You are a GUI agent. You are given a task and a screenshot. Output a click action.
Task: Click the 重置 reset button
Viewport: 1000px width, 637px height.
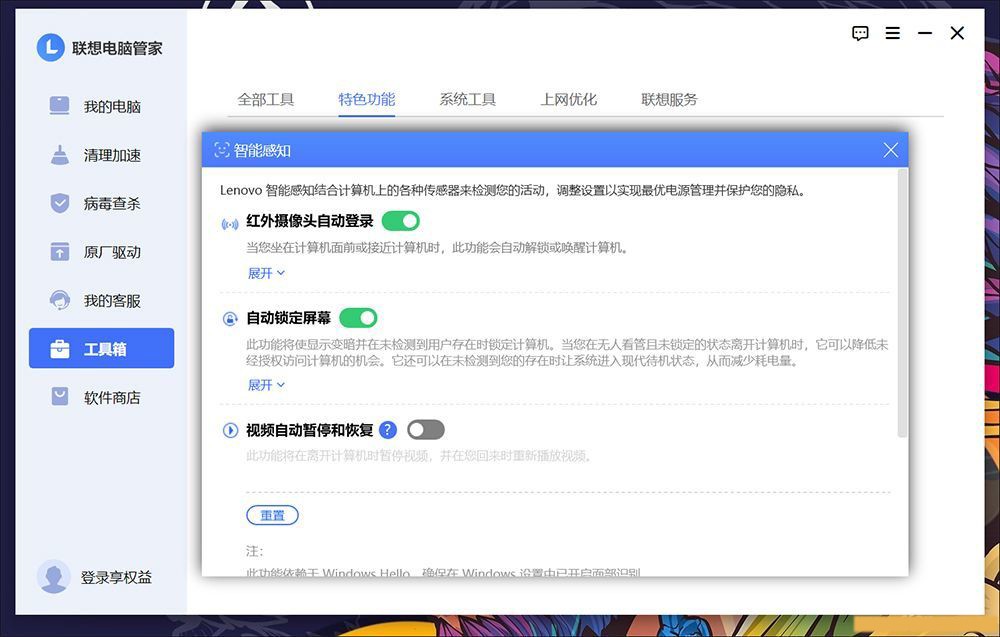(272, 515)
